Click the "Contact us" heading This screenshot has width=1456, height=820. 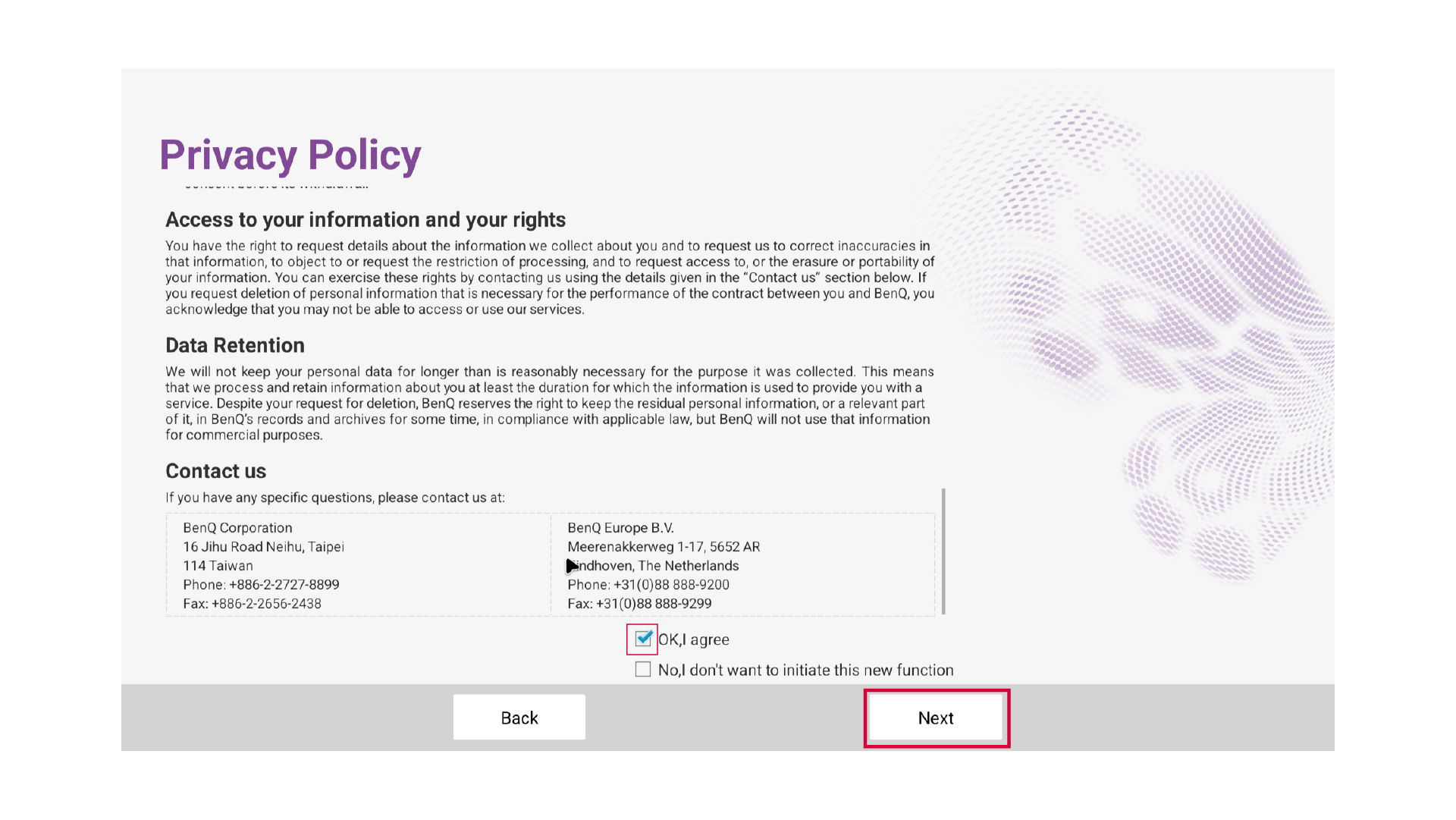coord(216,471)
